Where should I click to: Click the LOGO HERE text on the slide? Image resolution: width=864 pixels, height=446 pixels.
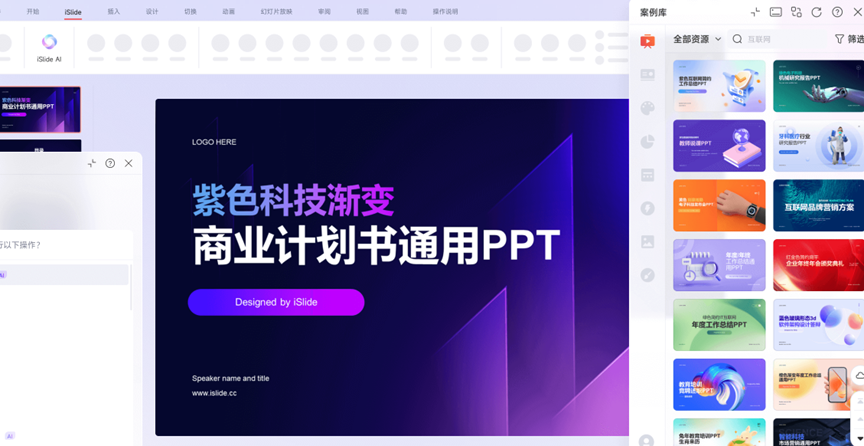click(x=214, y=142)
